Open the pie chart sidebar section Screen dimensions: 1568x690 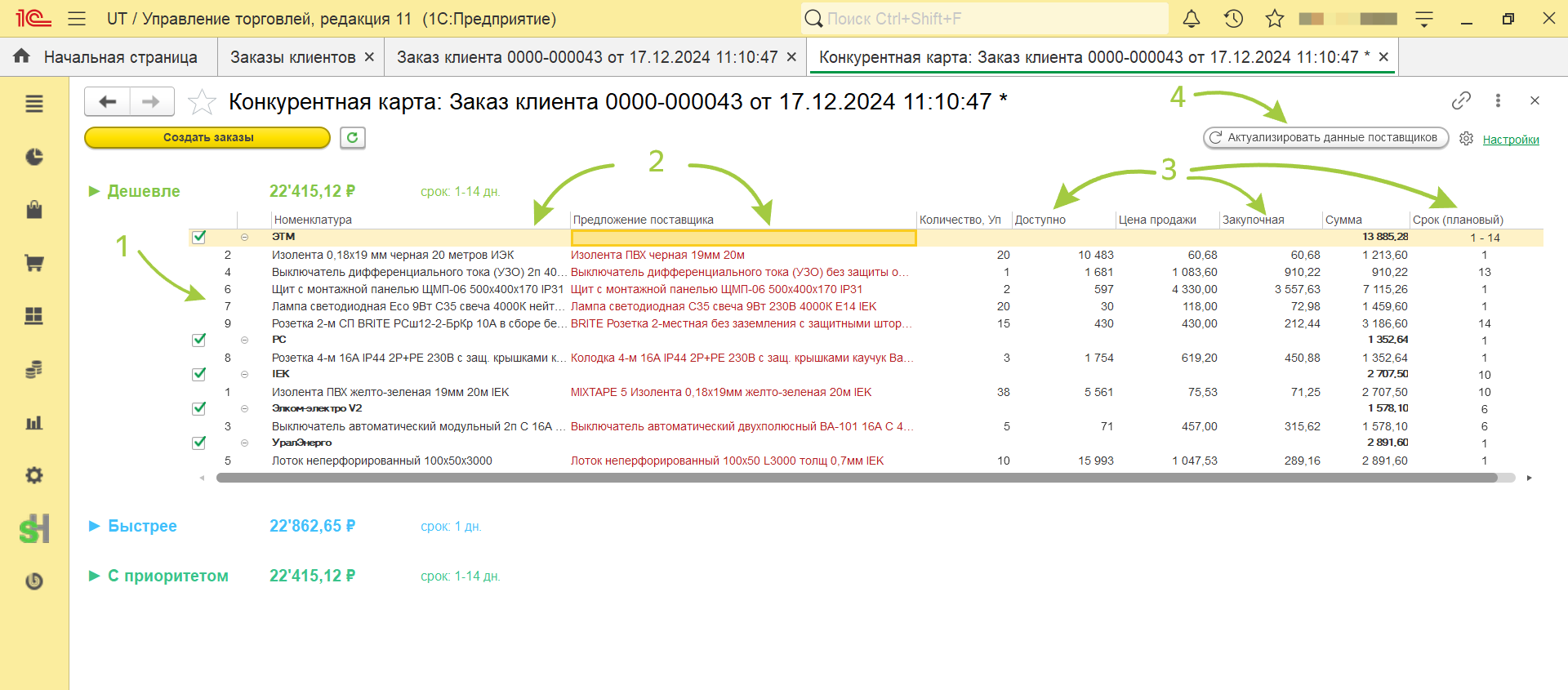click(34, 157)
